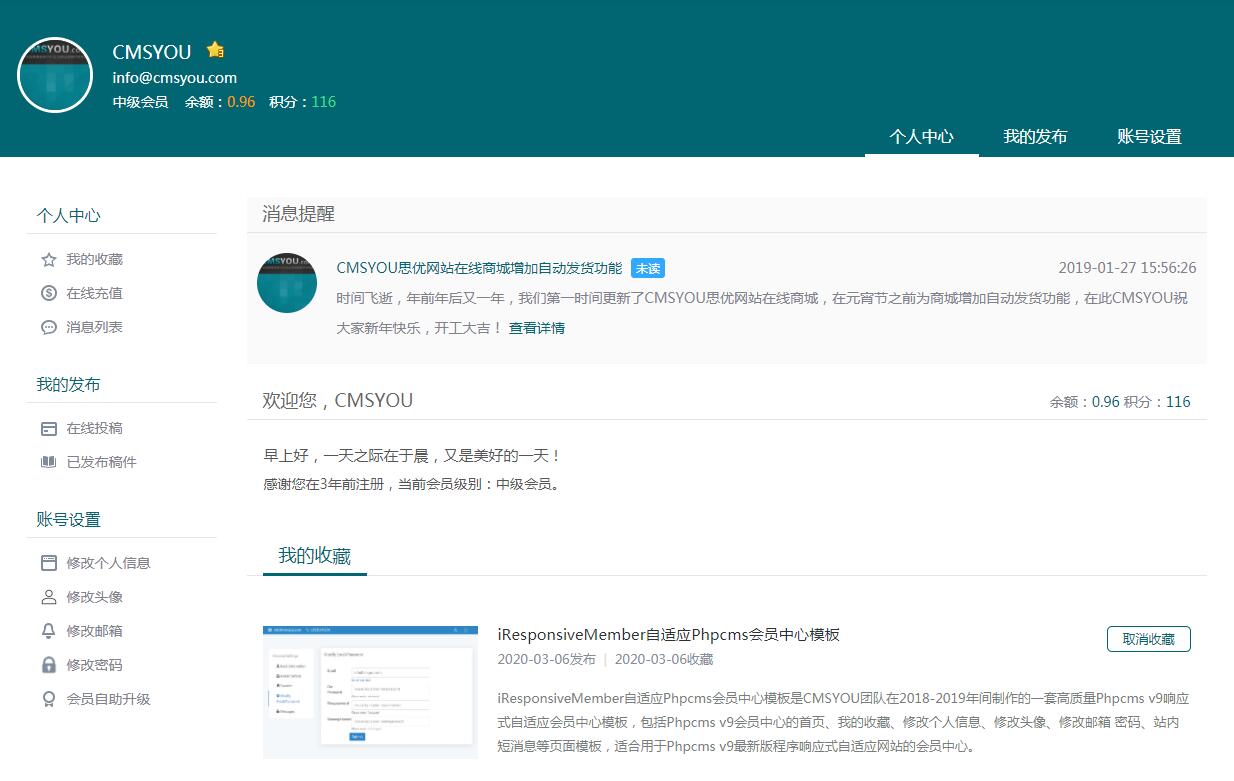Screen dimensions: 1234x781
Task: Click the medal icon beside 会员自助升级
Action: click(49, 700)
